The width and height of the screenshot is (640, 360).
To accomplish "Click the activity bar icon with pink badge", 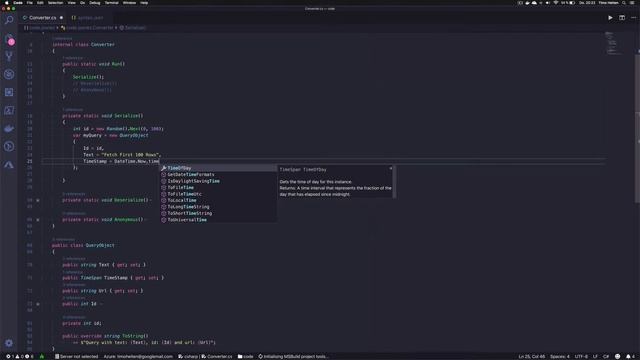I will [10, 40].
